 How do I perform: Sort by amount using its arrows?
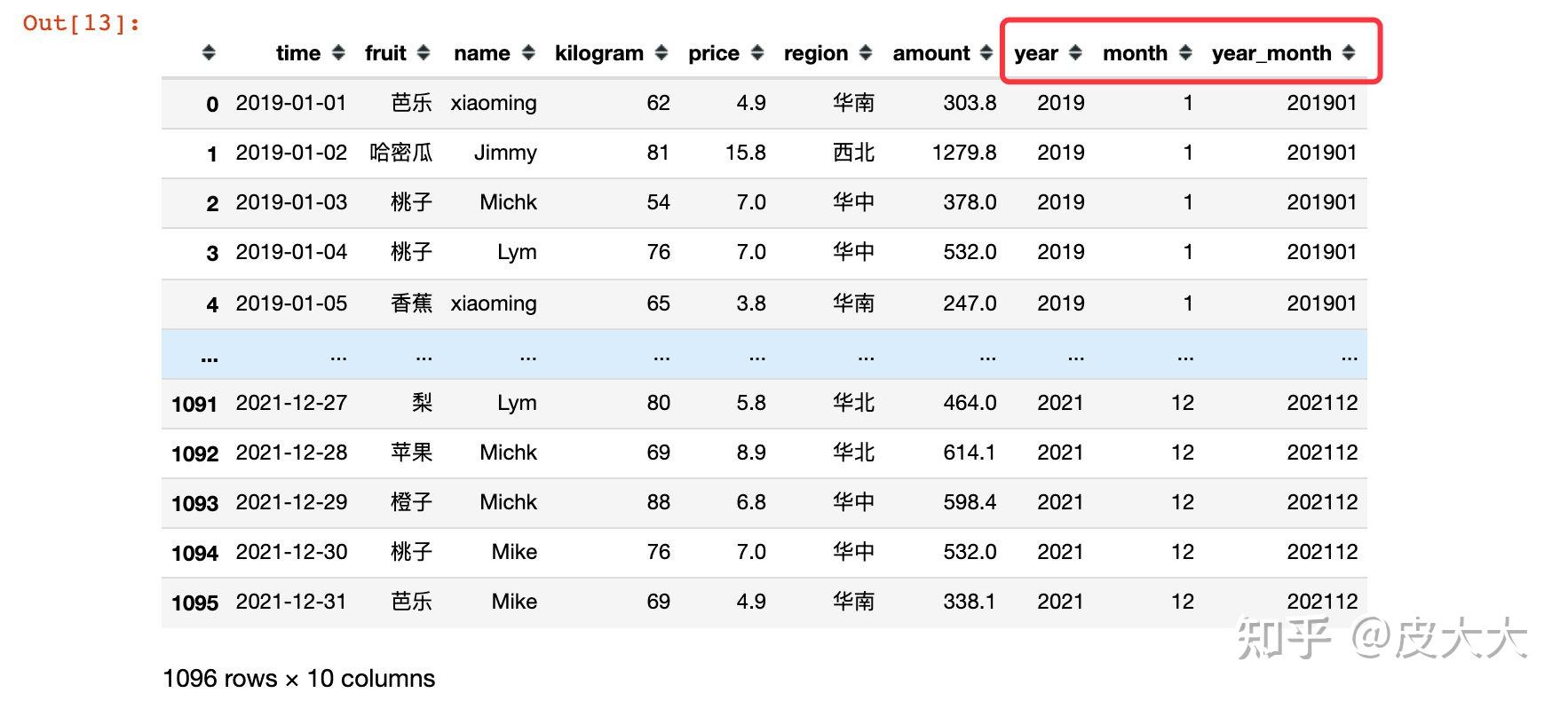[986, 53]
